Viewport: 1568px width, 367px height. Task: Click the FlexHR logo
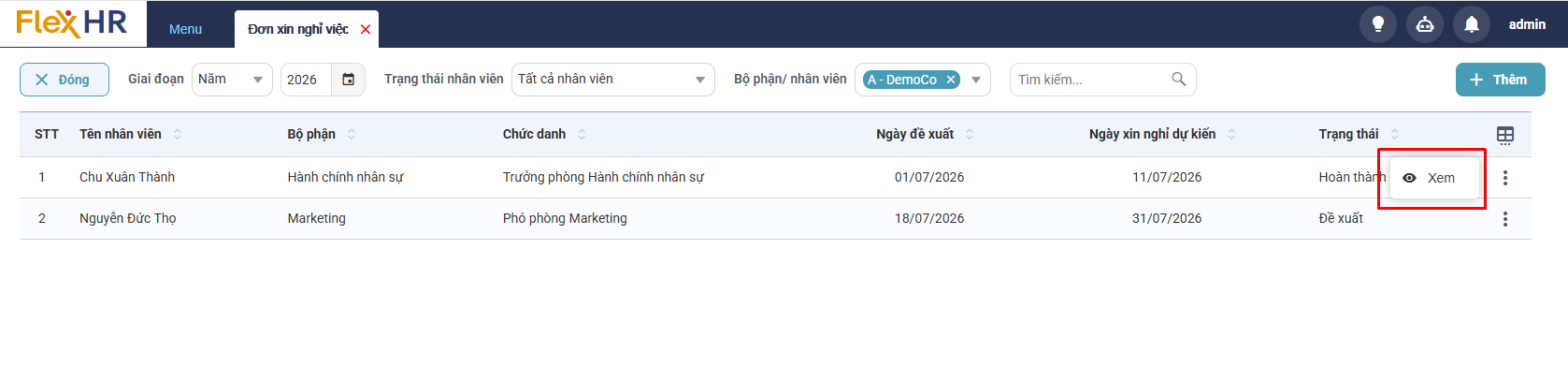[72, 22]
